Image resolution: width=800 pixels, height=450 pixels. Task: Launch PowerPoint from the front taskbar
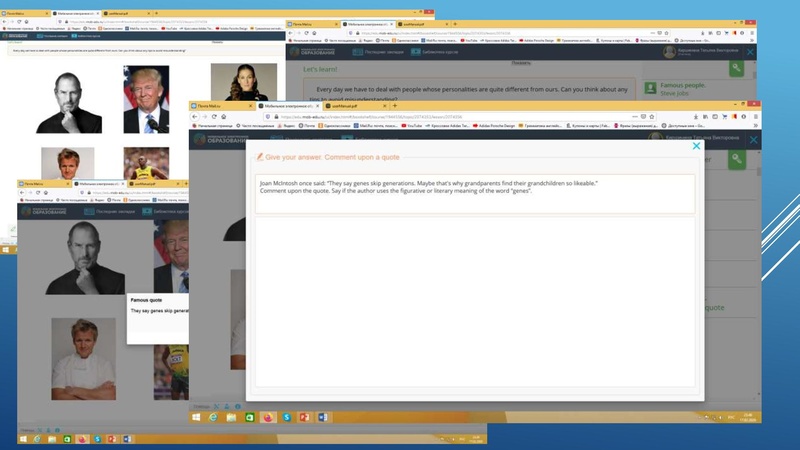click(x=304, y=416)
